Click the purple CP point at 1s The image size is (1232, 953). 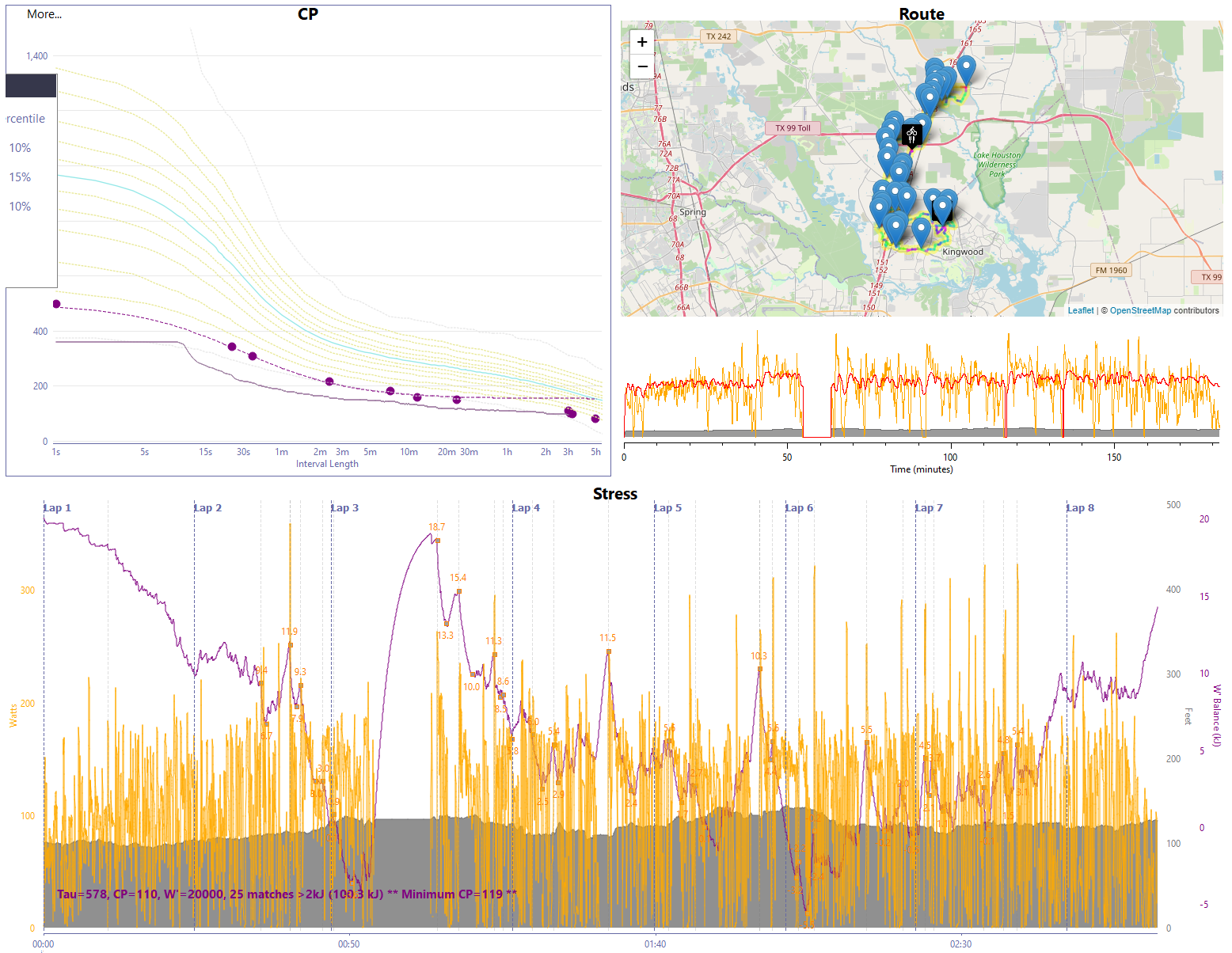click(56, 304)
